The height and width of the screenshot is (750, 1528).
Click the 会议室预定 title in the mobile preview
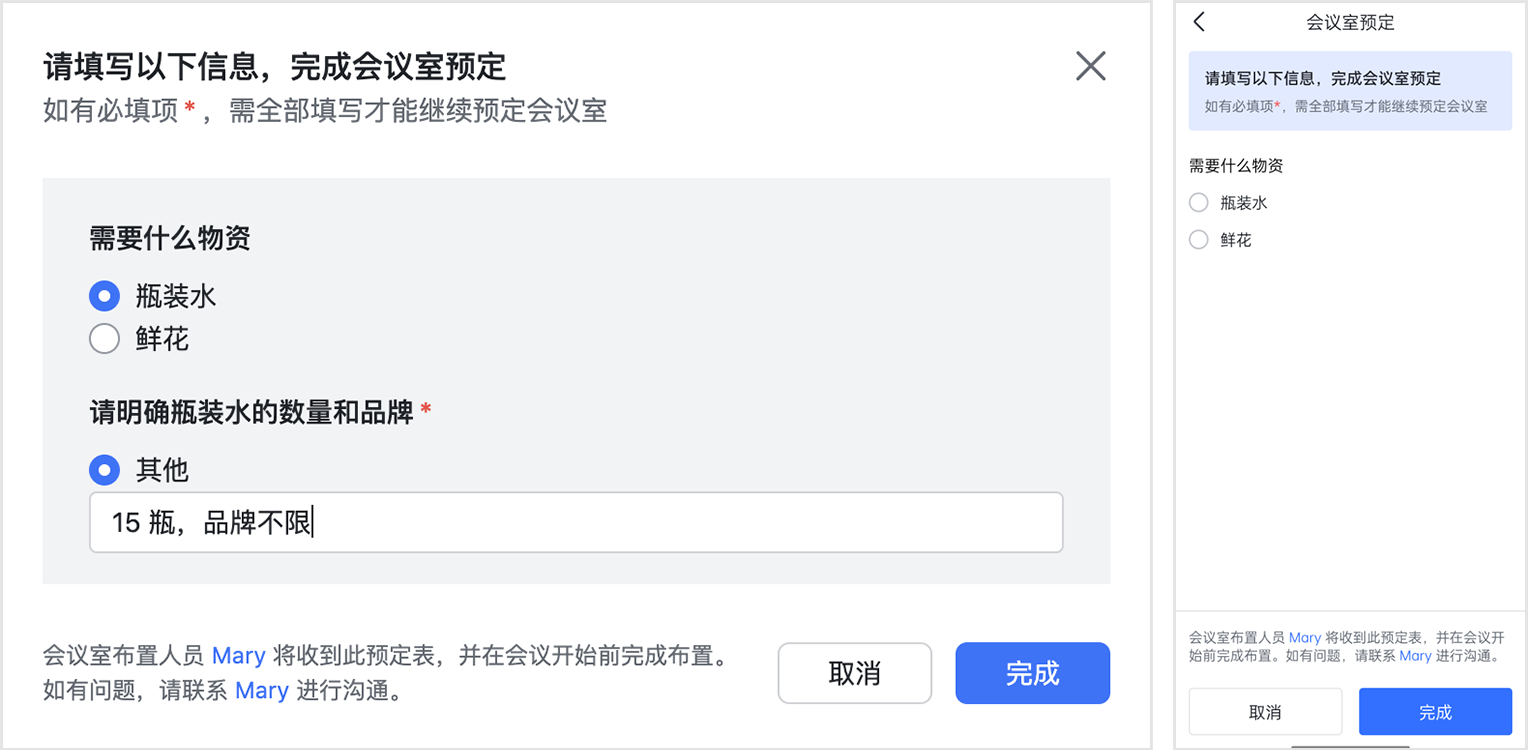1349,21
